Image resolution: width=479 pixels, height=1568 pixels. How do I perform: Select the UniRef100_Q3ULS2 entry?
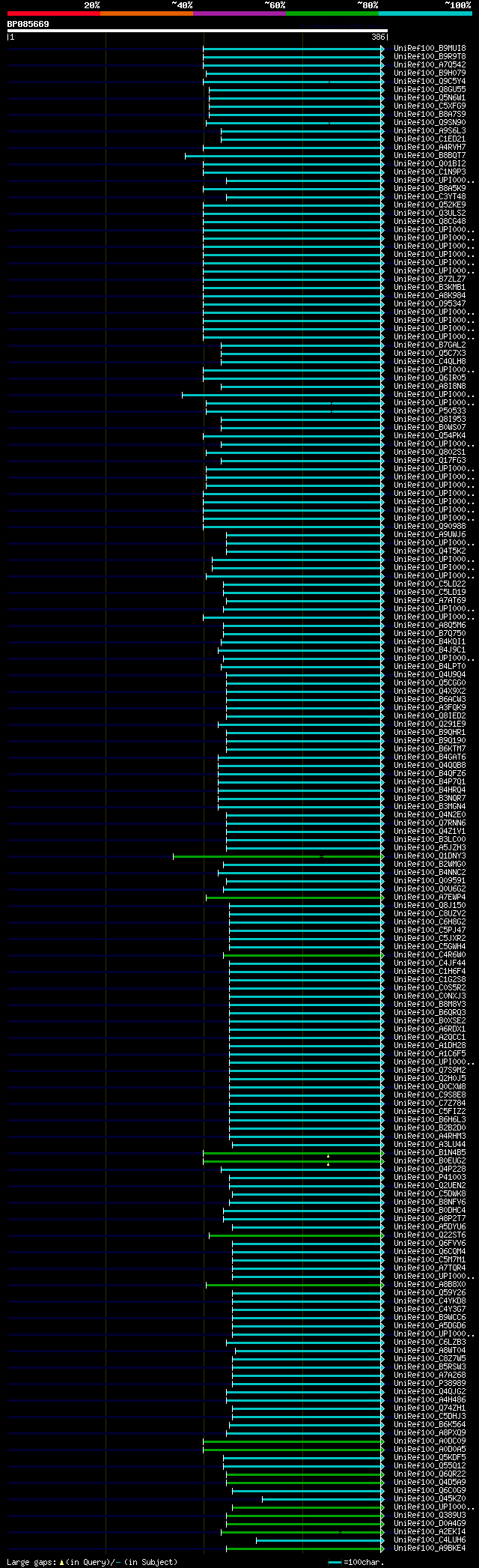coord(430,214)
